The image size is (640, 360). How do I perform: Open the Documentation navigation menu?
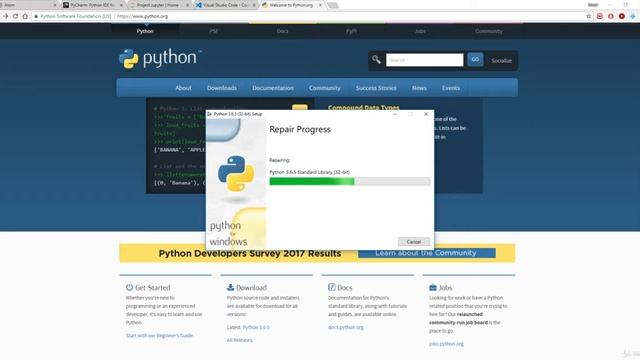(273, 88)
